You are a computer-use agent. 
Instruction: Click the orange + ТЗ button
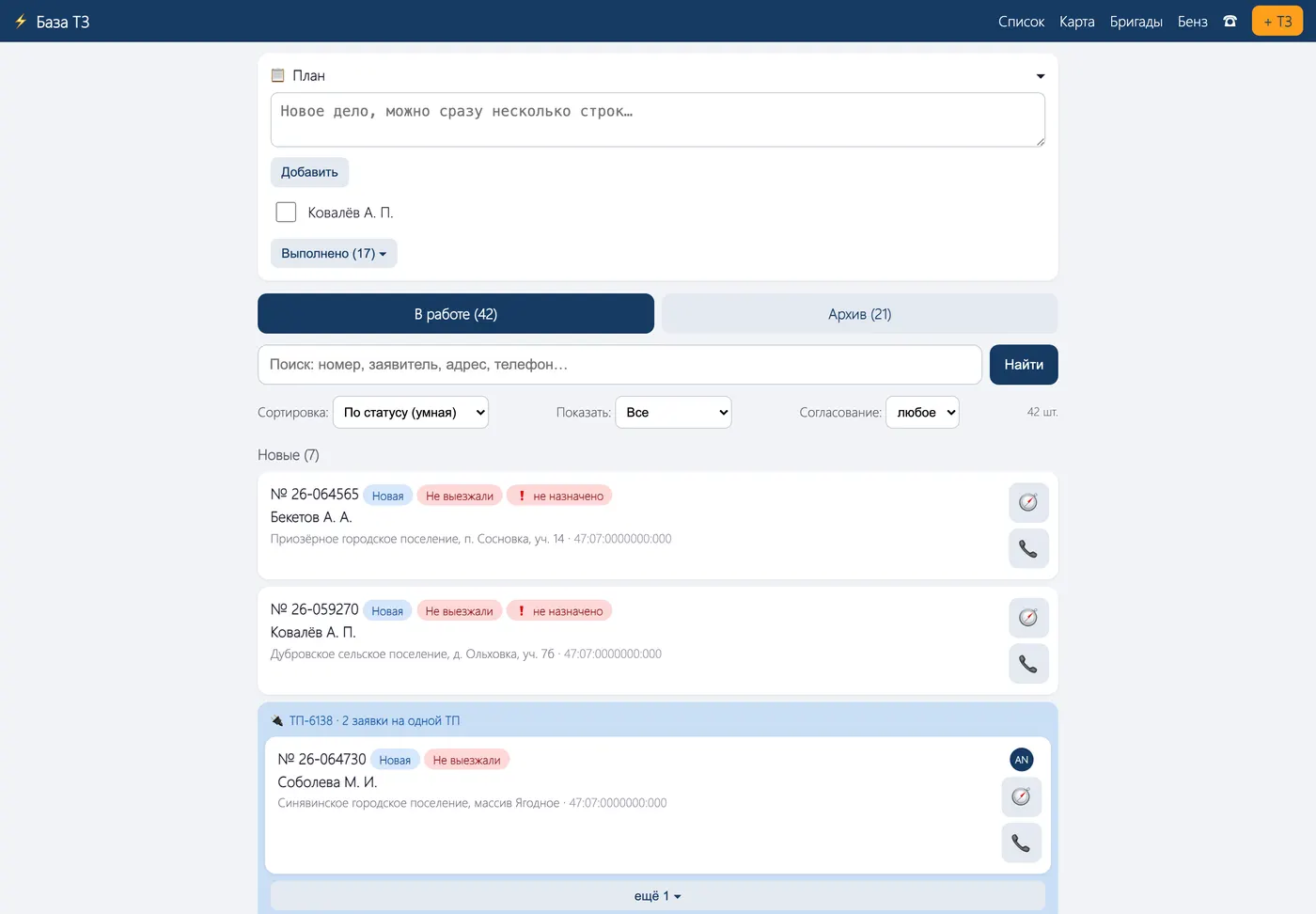click(1277, 22)
